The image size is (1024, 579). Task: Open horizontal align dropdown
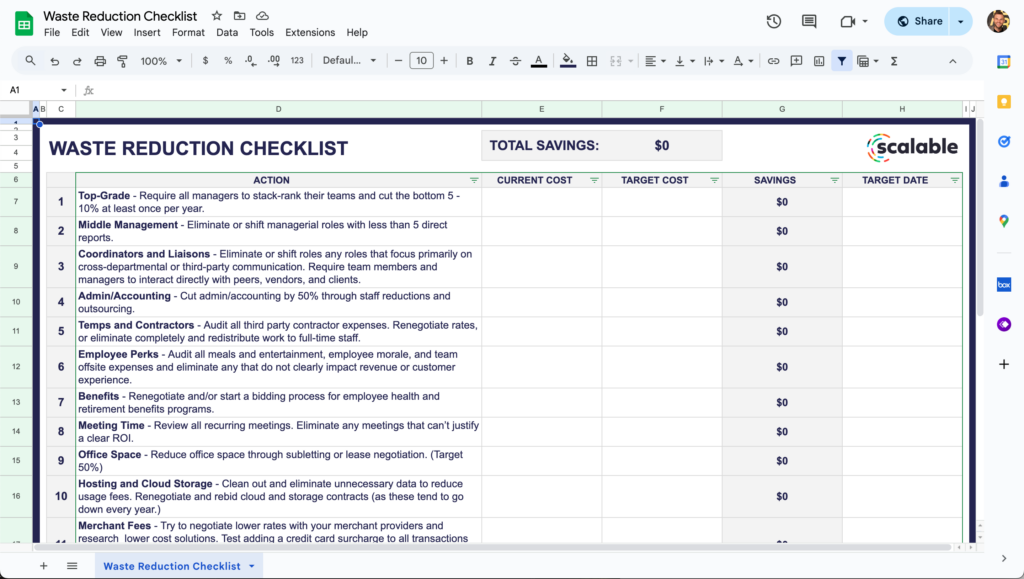point(655,61)
